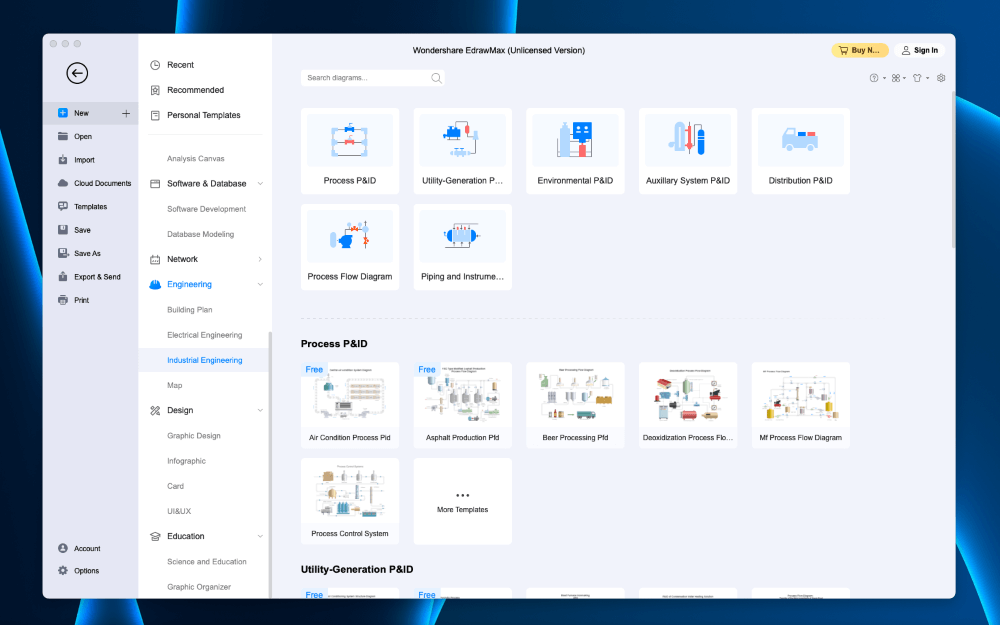Viewport: 1000px width, 625px height.
Task: Click the Save As icon
Action: coord(62,253)
